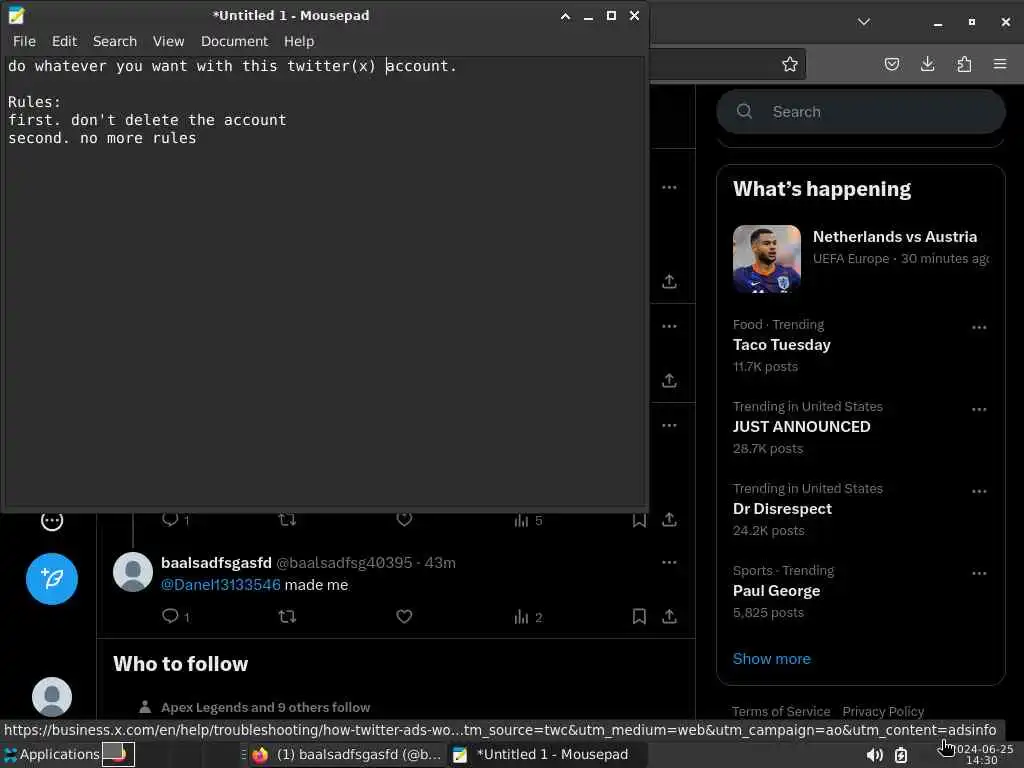Open more options for Taco Tuesday
The width and height of the screenshot is (1024, 768).
pos(979,327)
